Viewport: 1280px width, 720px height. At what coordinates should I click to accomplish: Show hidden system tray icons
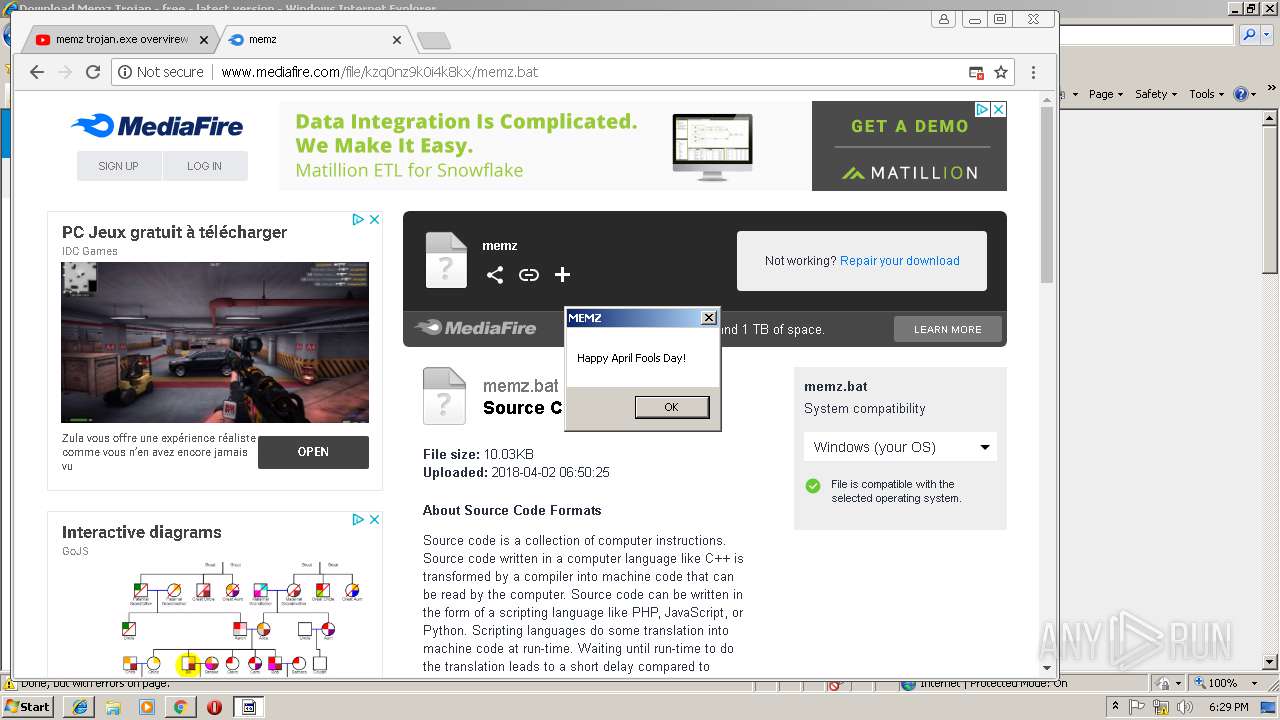1116,707
